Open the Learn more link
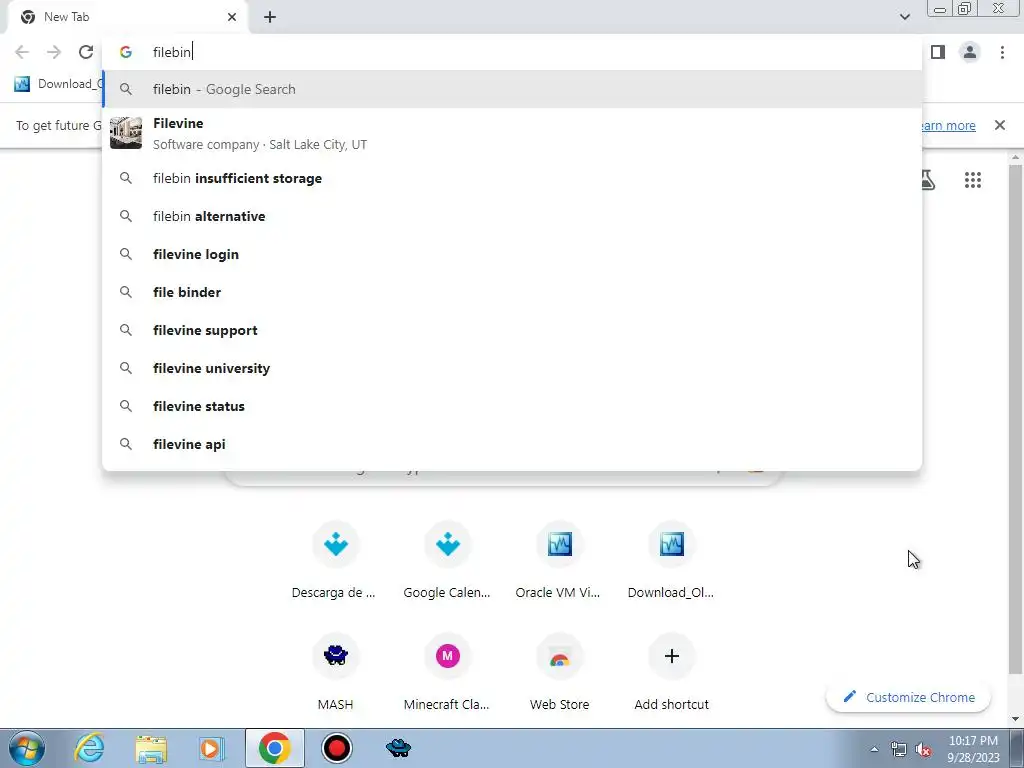 (948, 125)
